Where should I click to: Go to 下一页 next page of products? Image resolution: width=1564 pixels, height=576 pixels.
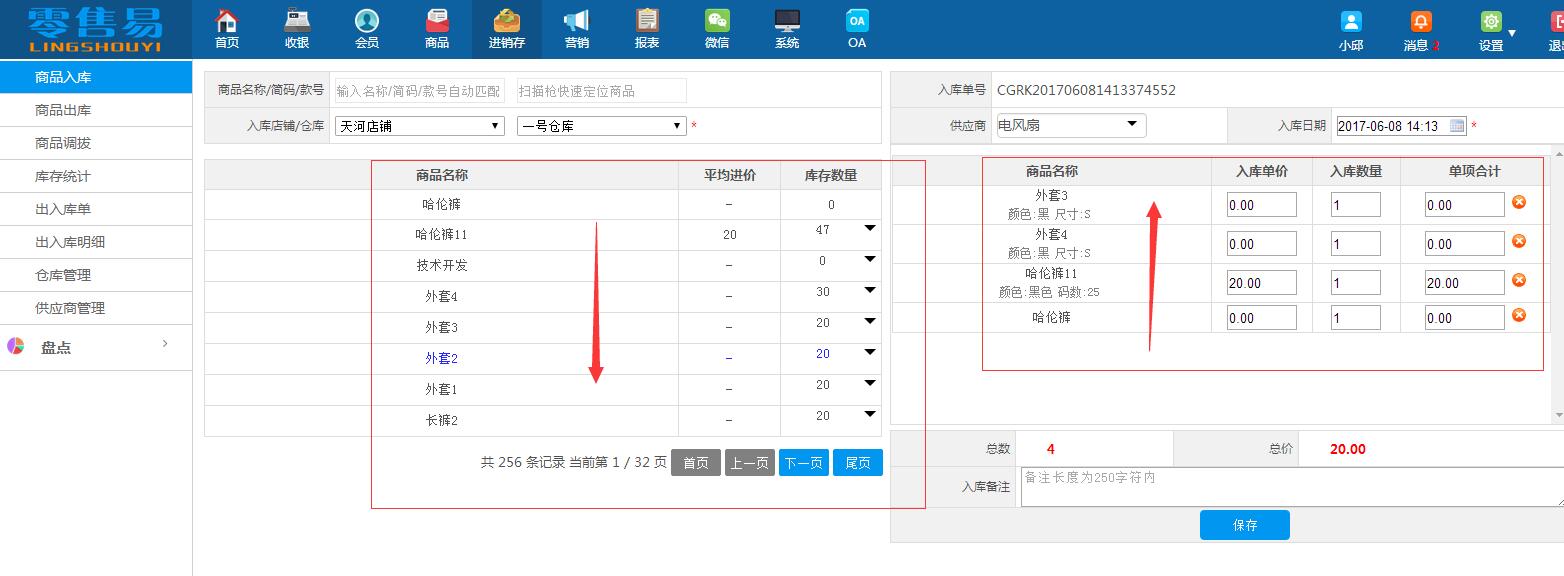[803, 461]
